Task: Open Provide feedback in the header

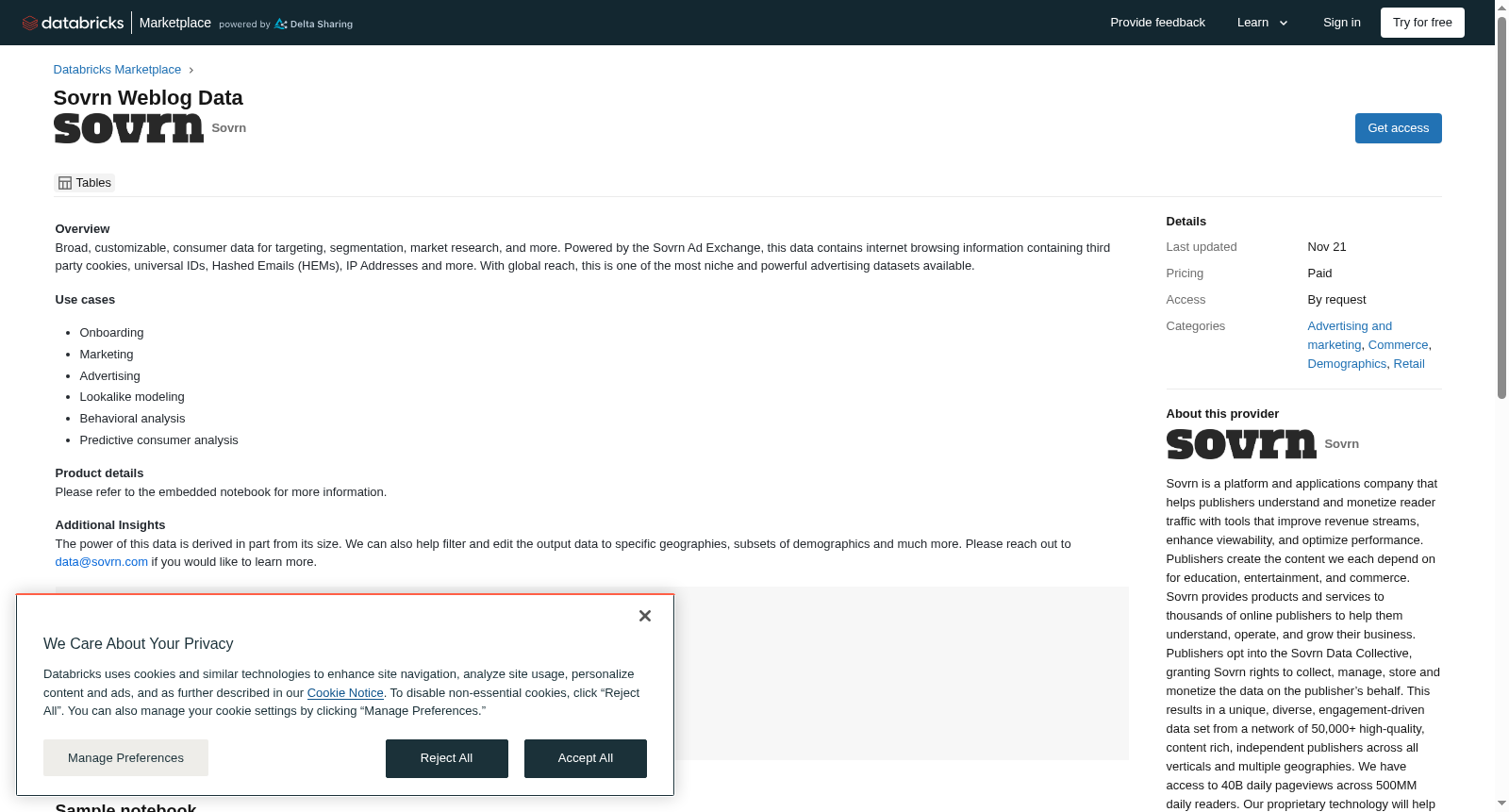Action: (x=1157, y=23)
